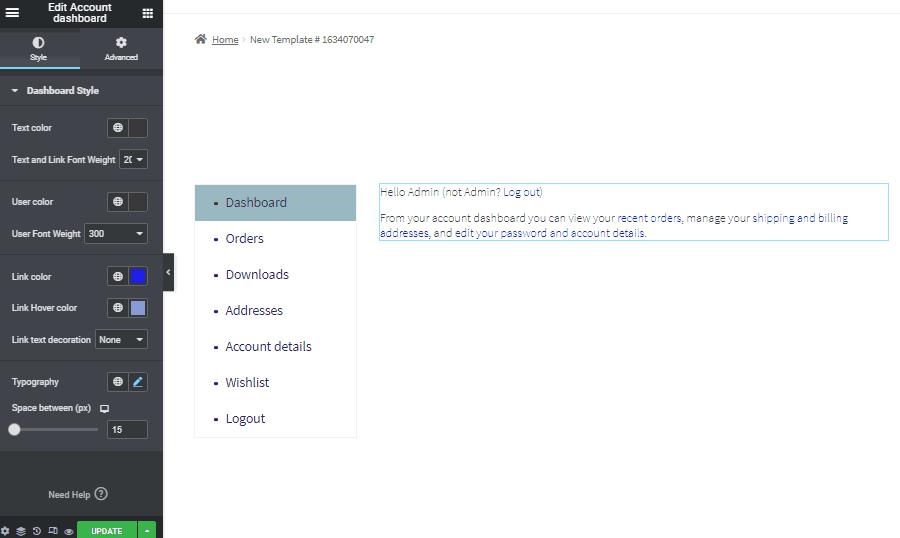900x538 pixels.
Task: Click the Home breadcrumb house icon
Action: 200,39
